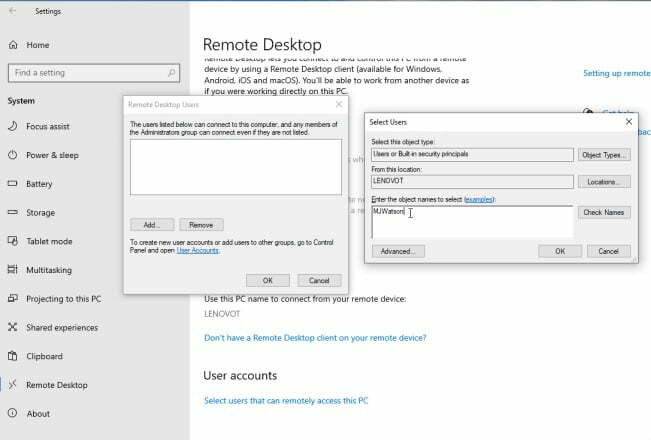The height and width of the screenshot is (440, 651).
Task: Open the User Accounts link
Action: [x=198, y=250]
